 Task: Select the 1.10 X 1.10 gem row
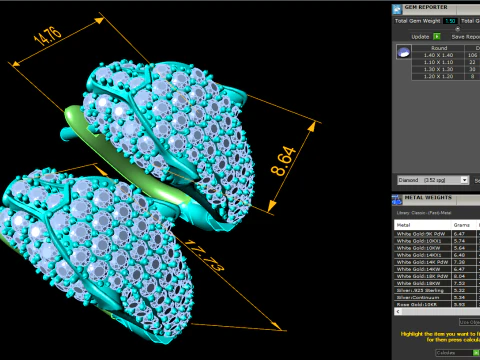446,62
